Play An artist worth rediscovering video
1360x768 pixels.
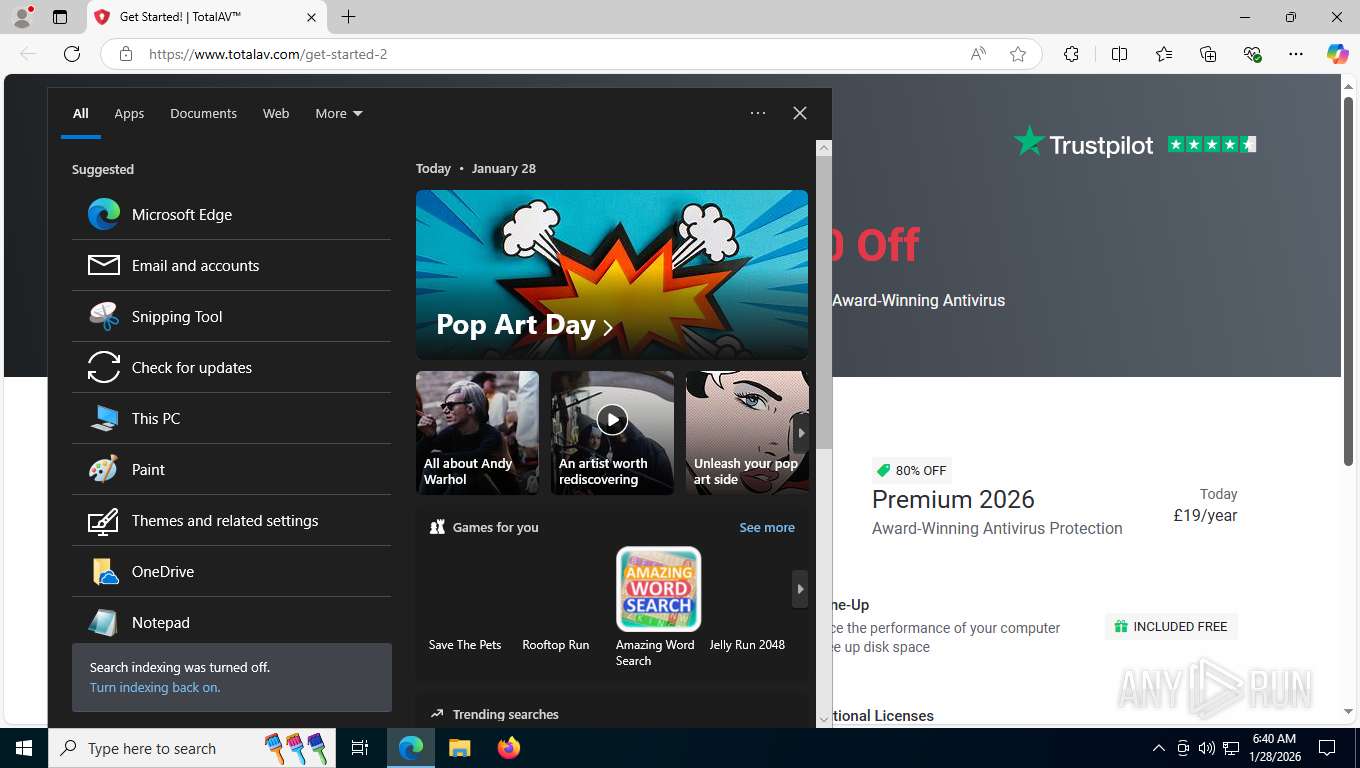coord(612,433)
